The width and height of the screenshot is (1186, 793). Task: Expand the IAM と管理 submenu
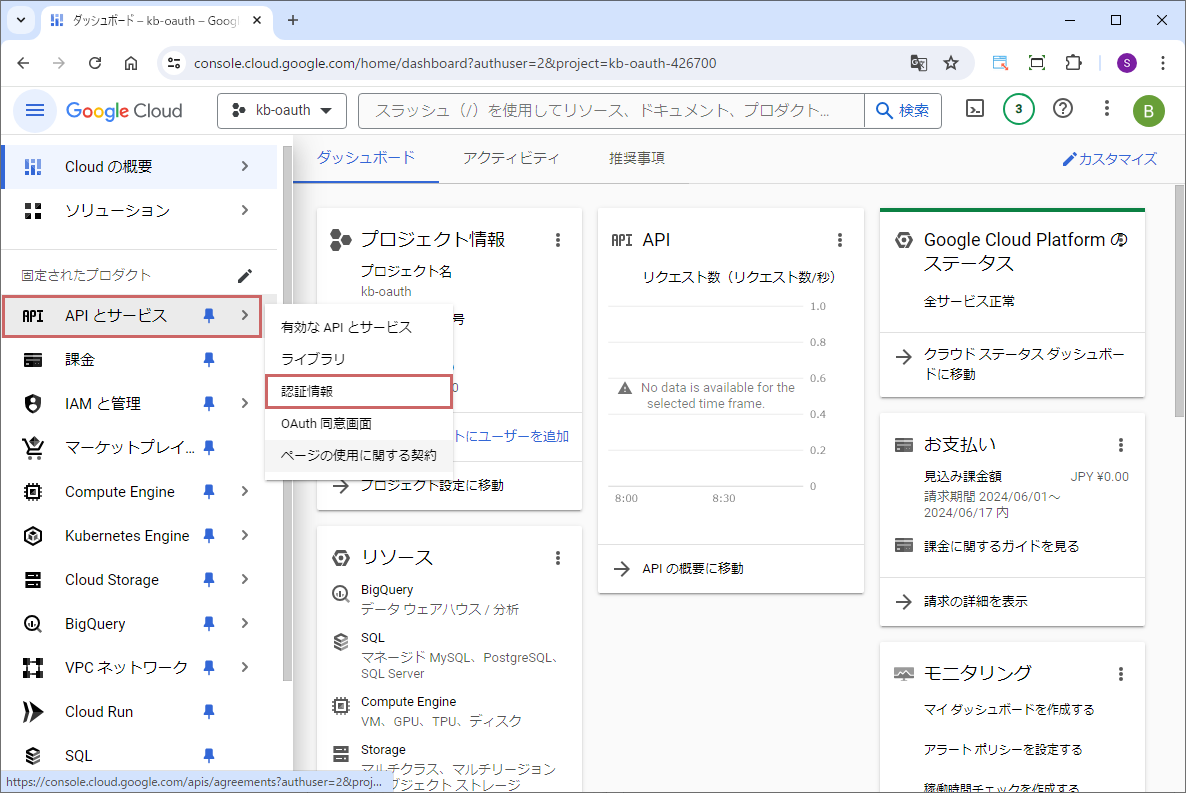tap(245, 404)
